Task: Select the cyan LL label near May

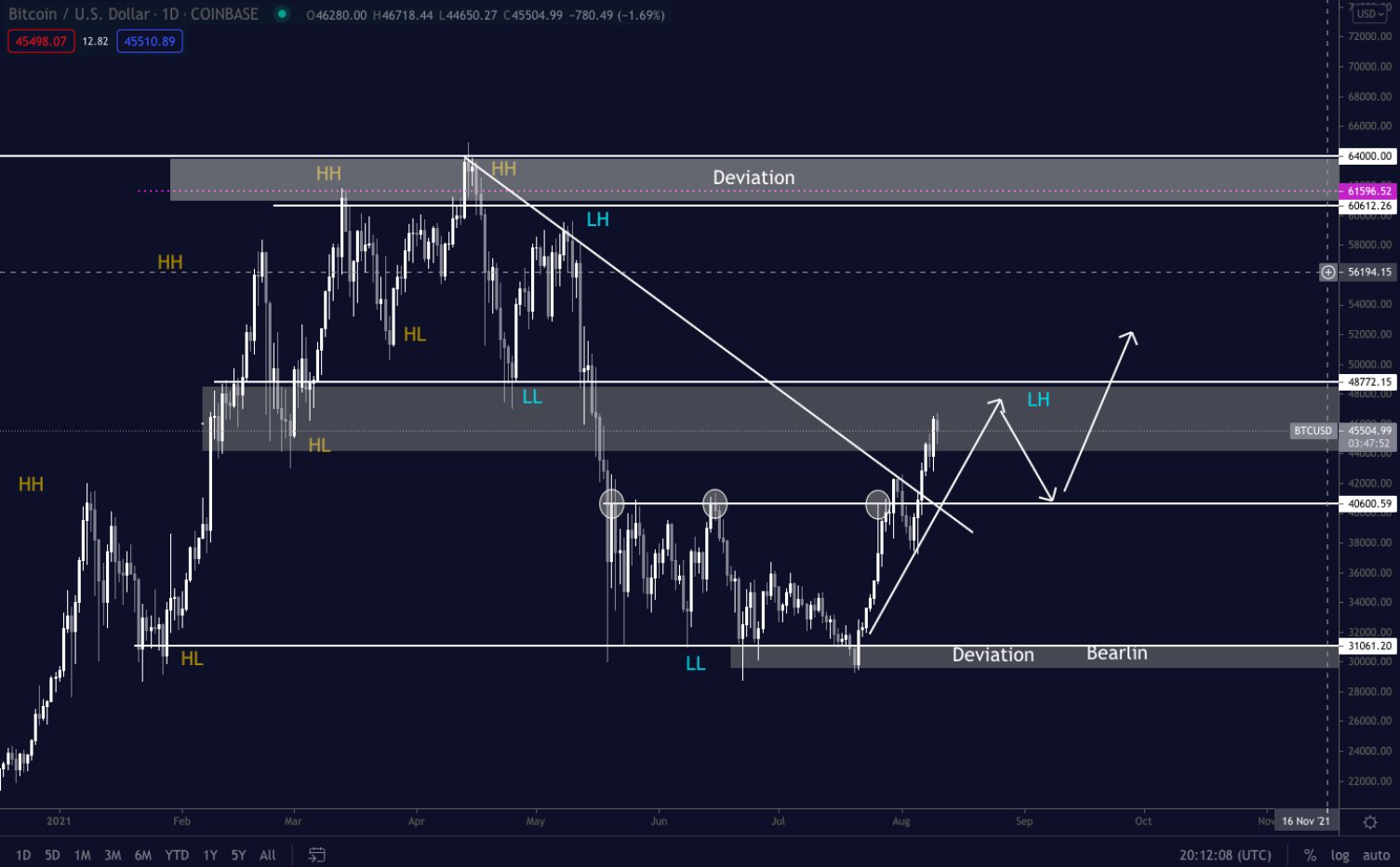Action: pyautogui.click(x=532, y=397)
